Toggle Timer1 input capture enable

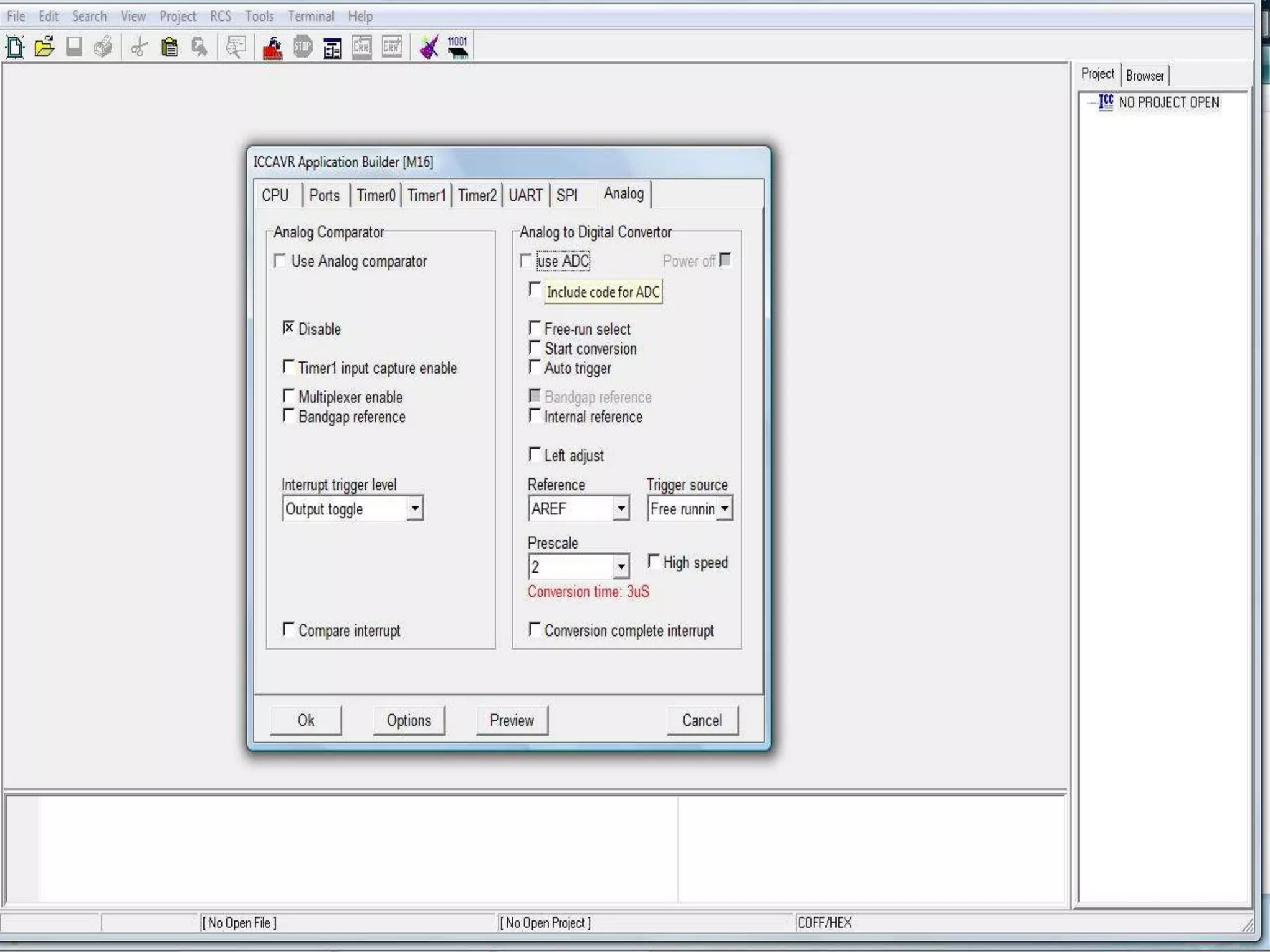(x=288, y=366)
